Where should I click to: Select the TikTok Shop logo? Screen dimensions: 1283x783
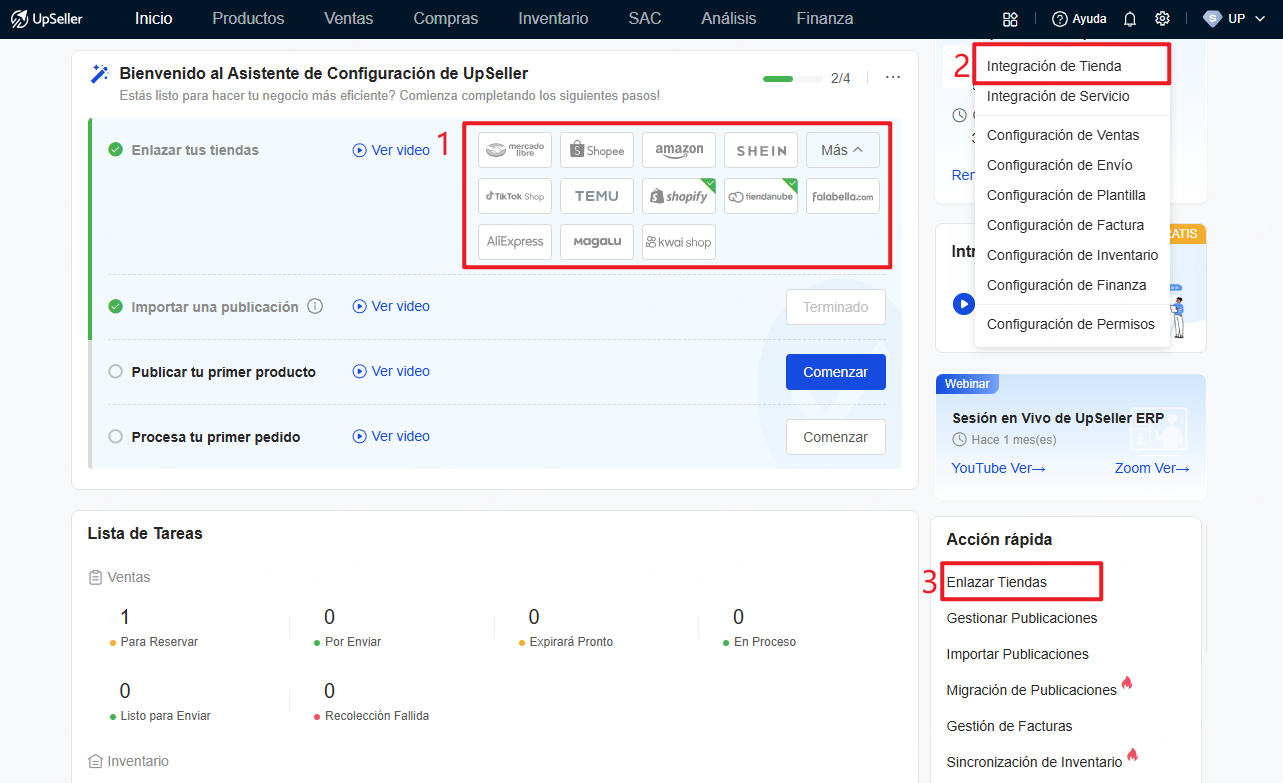tap(515, 196)
